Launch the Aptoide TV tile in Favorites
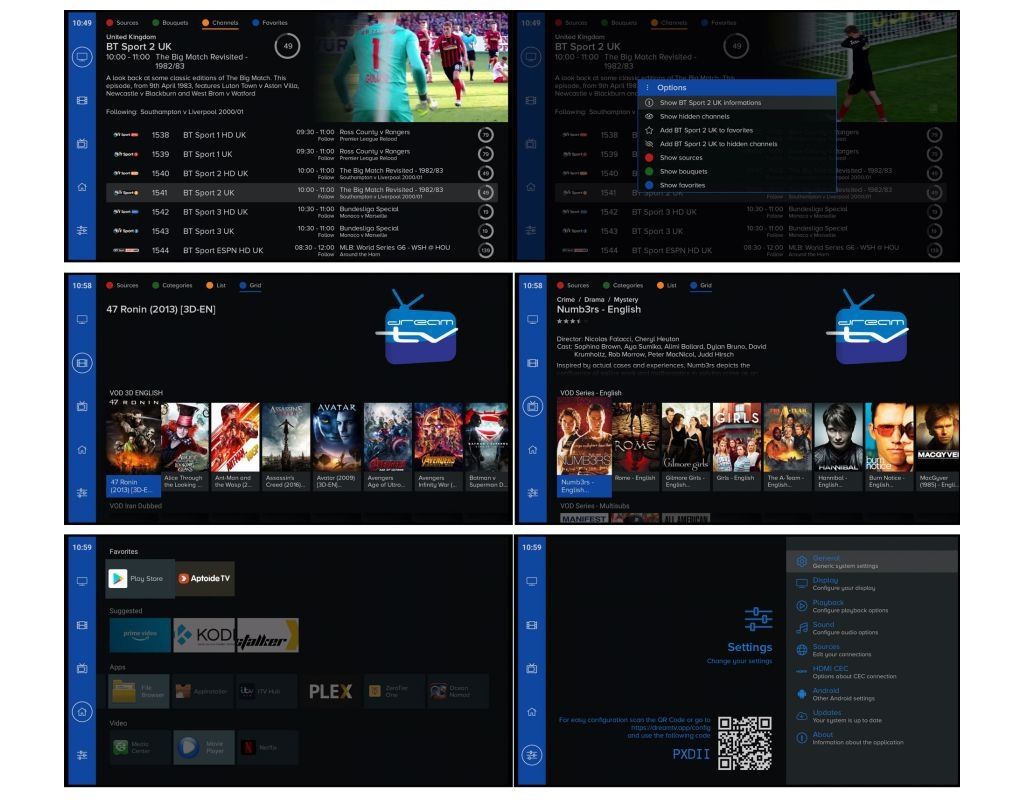The height and width of the screenshot is (800, 1024). (x=205, y=578)
